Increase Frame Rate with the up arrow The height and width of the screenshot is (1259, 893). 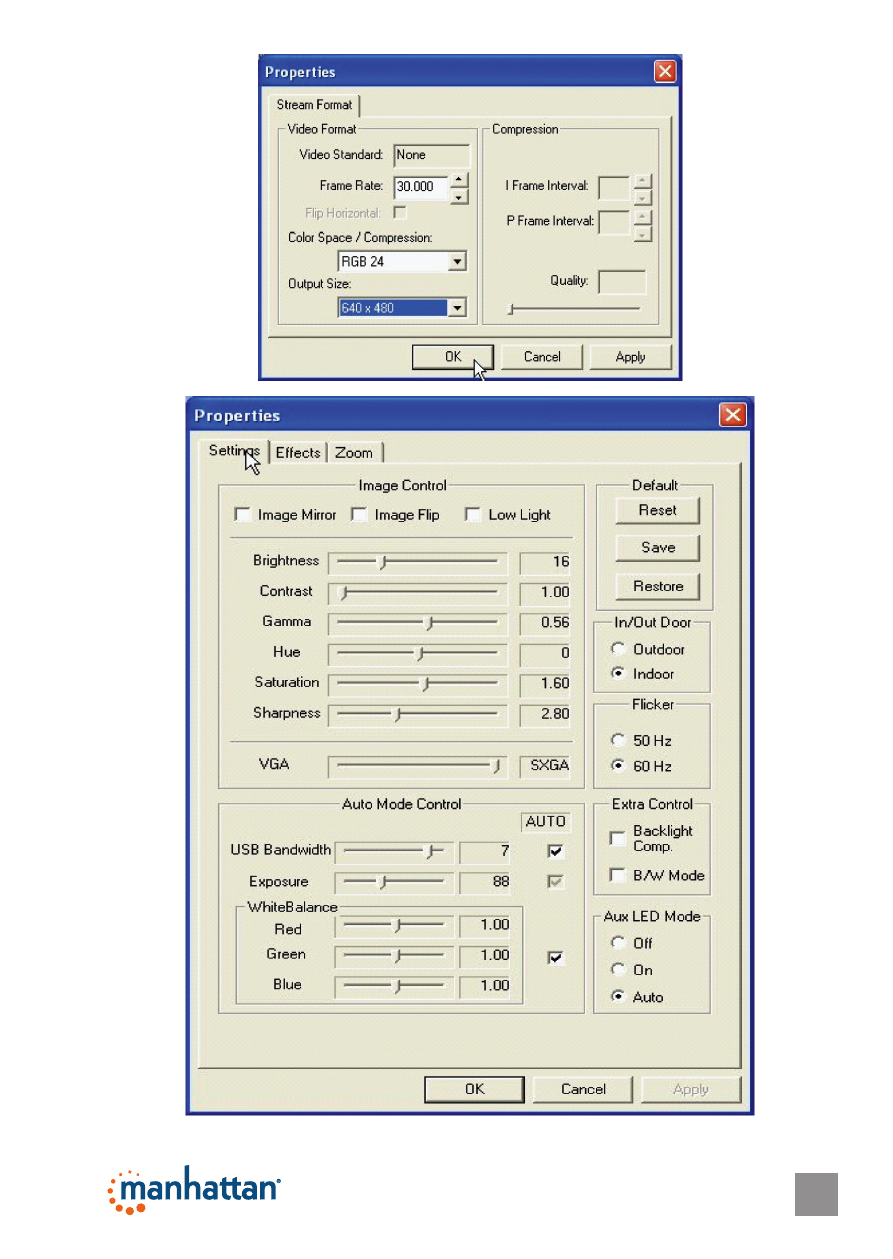click(x=458, y=180)
